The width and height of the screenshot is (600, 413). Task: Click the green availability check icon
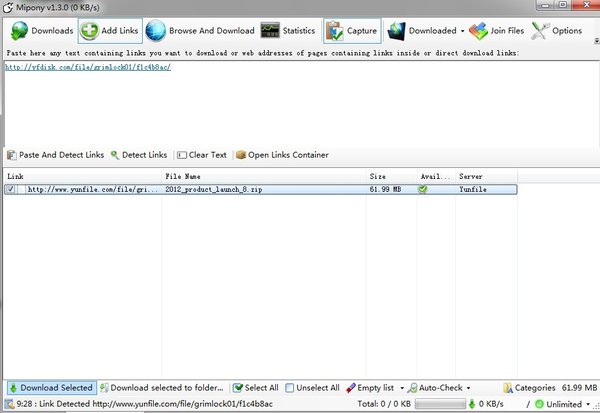(x=423, y=189)
